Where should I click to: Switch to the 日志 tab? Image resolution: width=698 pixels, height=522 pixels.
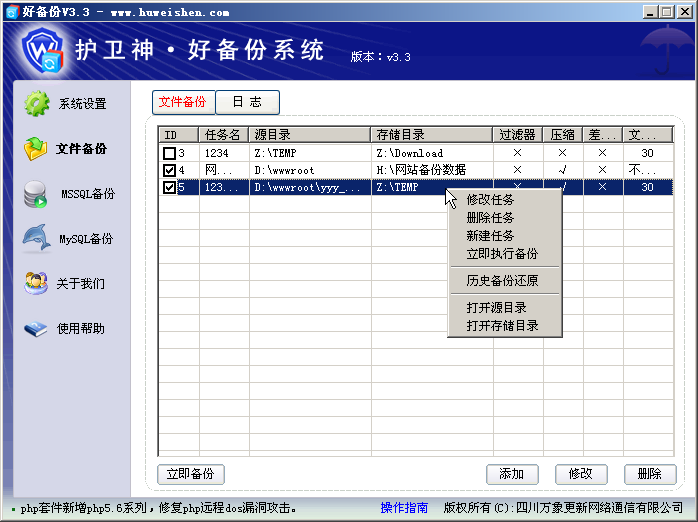pos(247,102)
